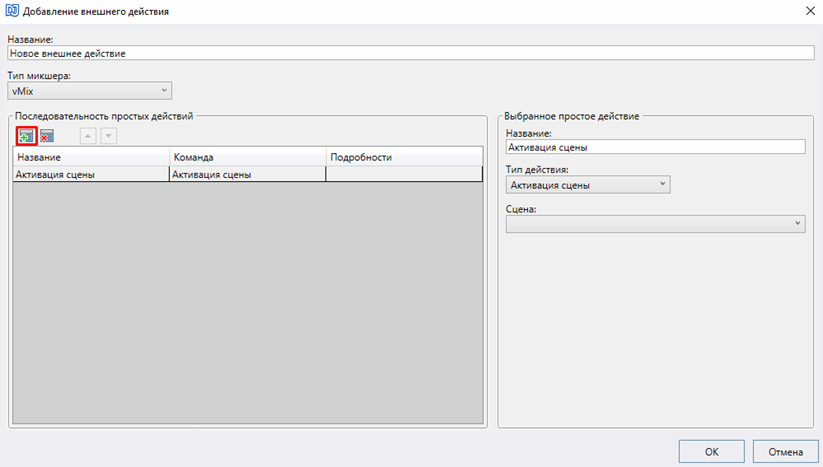Delete the selected simple action
823x467 pixels.
click(47, 136)
